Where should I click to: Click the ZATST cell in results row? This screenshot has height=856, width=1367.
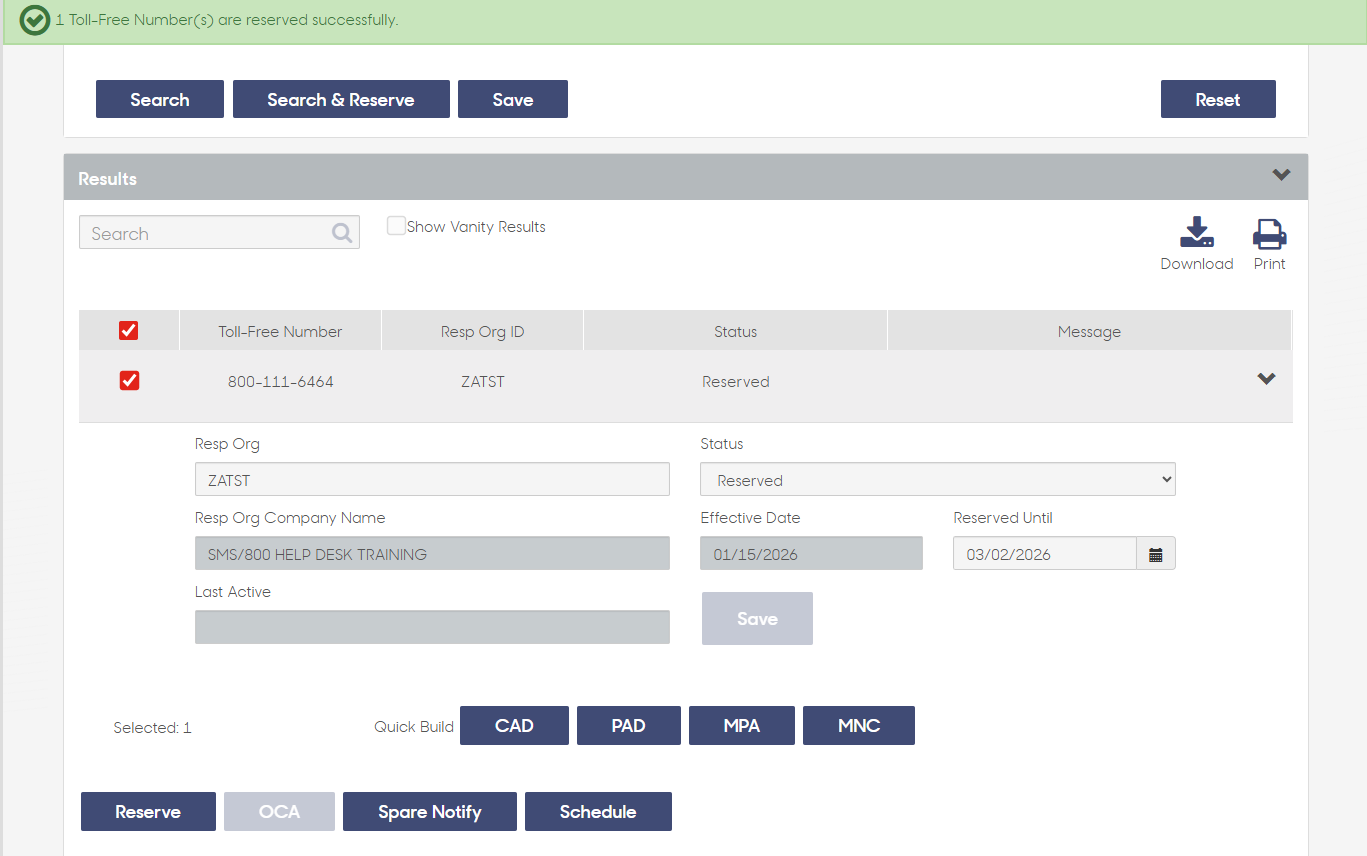pyautogui.click(x=483, y=381)
